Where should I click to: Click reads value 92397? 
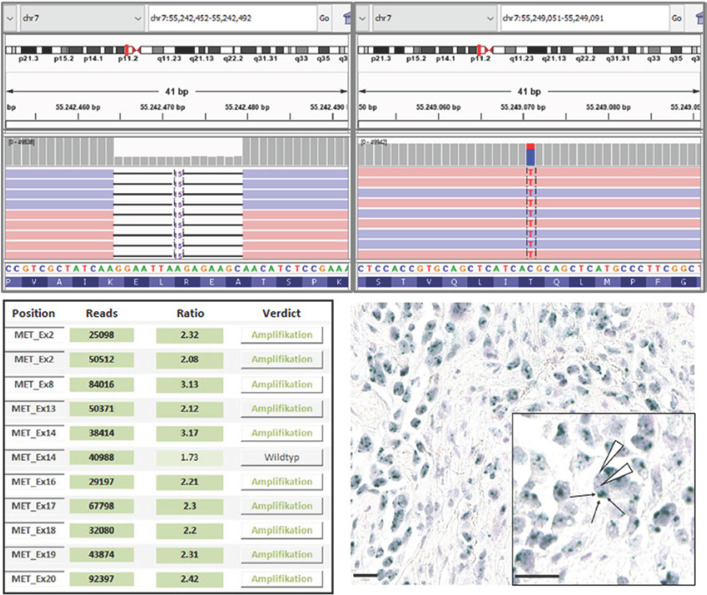coord(101,579)
